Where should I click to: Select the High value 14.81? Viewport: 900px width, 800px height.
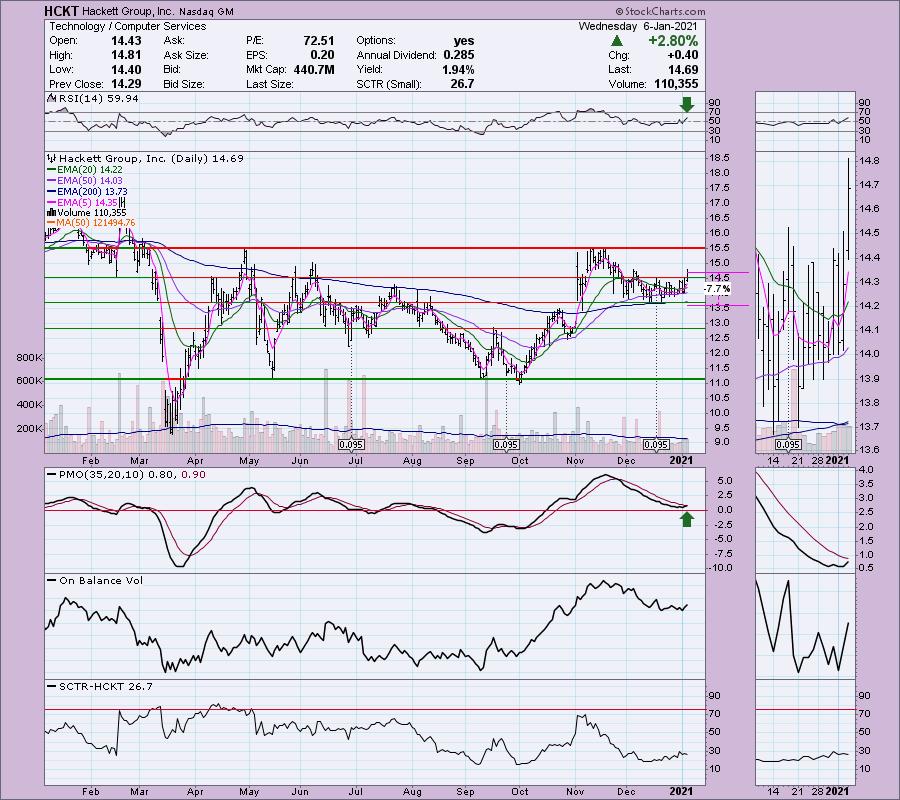(x=126, y=55)
